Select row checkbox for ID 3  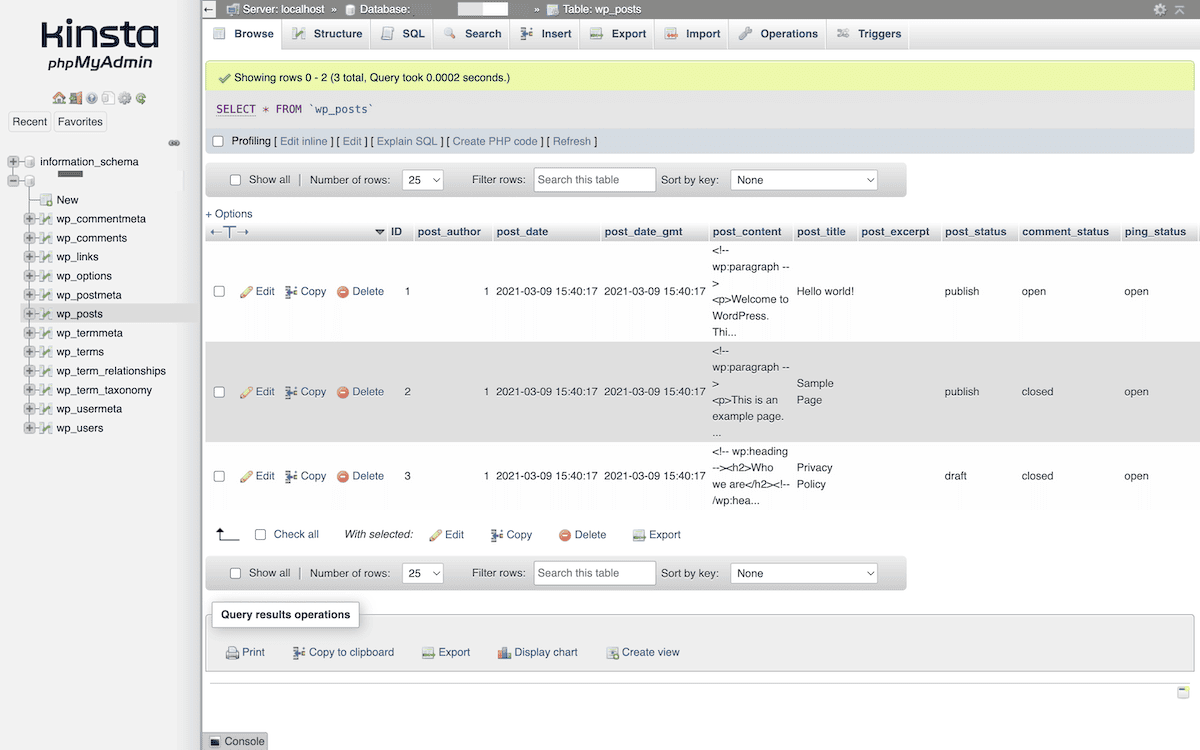click(x=219, y=477)
